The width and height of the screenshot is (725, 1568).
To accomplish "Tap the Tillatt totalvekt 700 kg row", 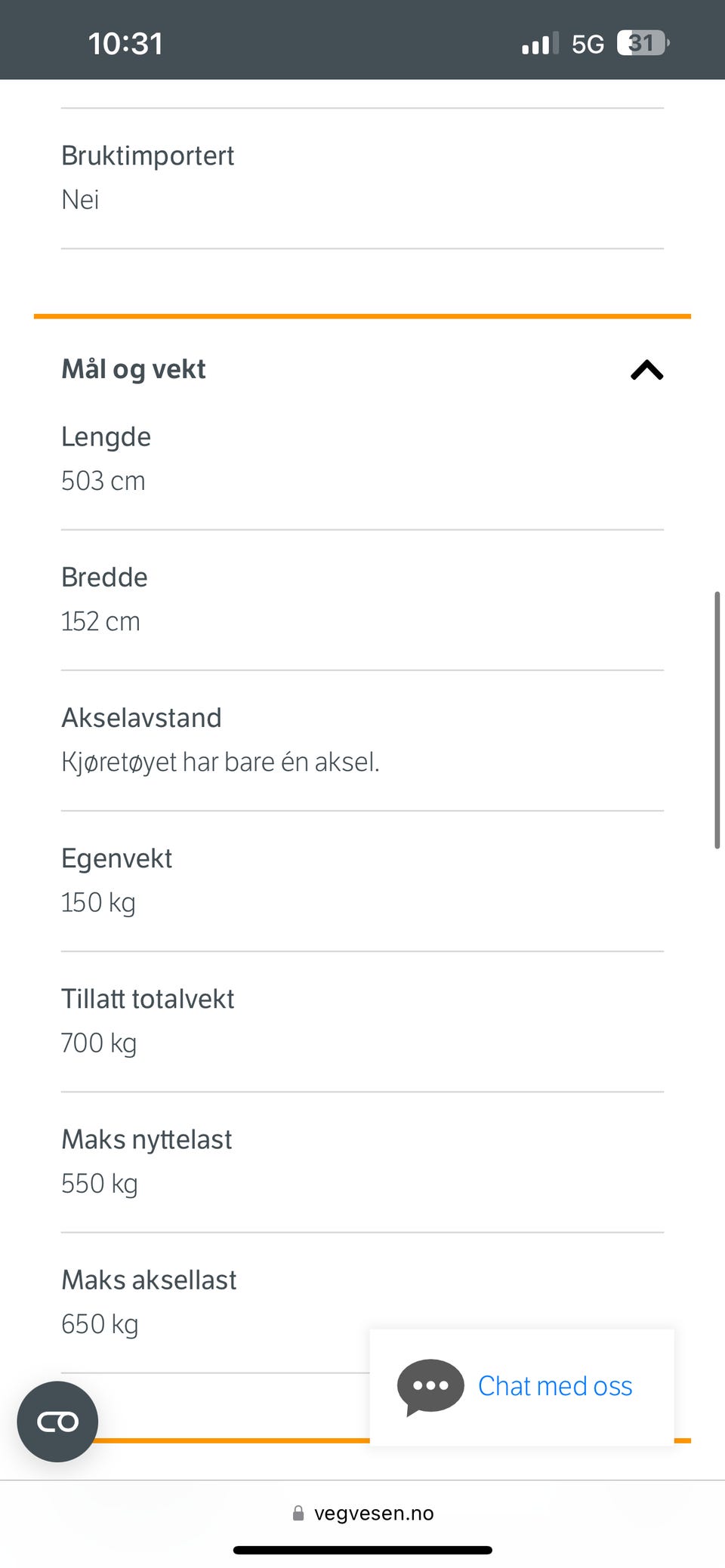I will click(147, 1021).
